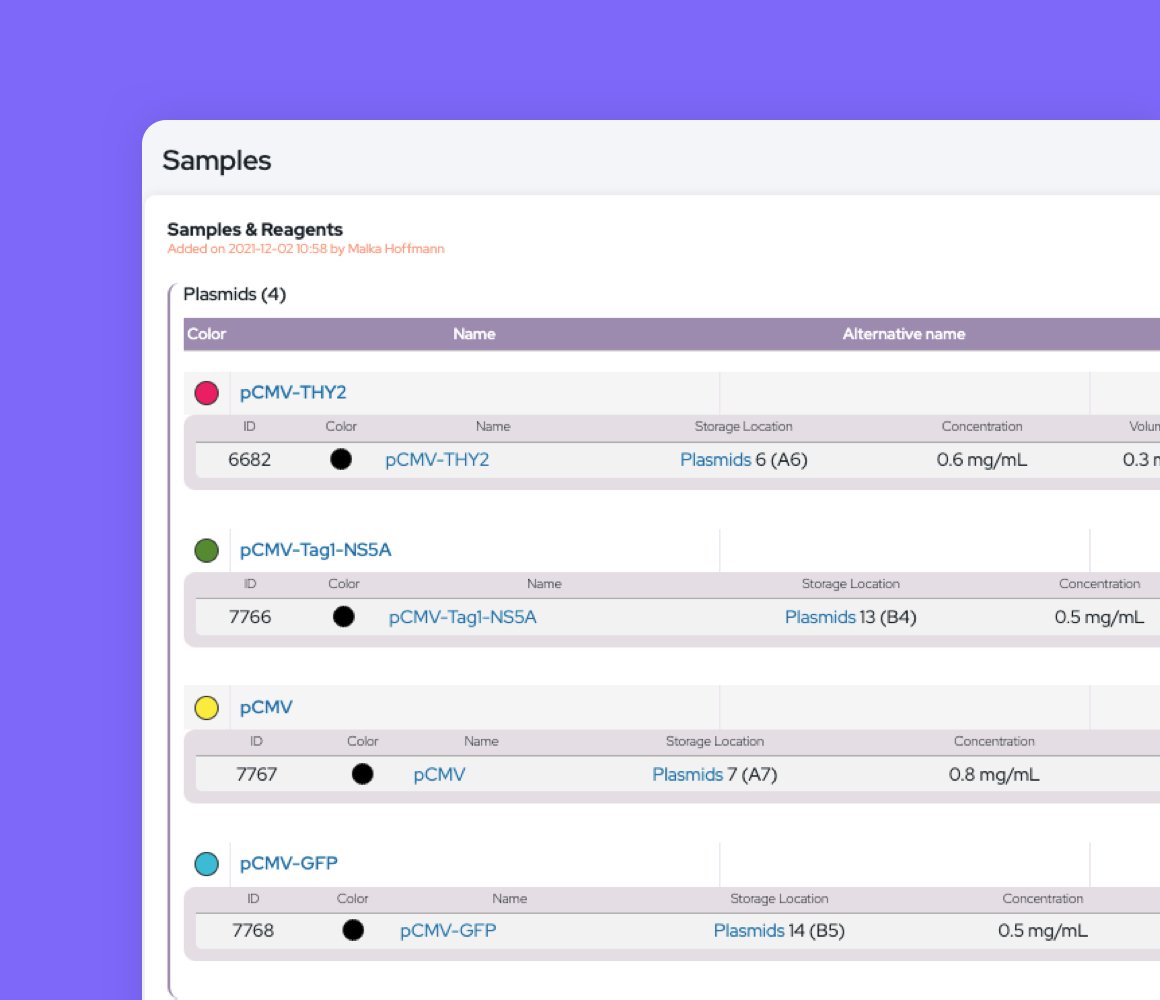The width and height of the screenshot is (1160, 1000).
Task: Click the black color dot in row 7767
Action: (362, 774)
